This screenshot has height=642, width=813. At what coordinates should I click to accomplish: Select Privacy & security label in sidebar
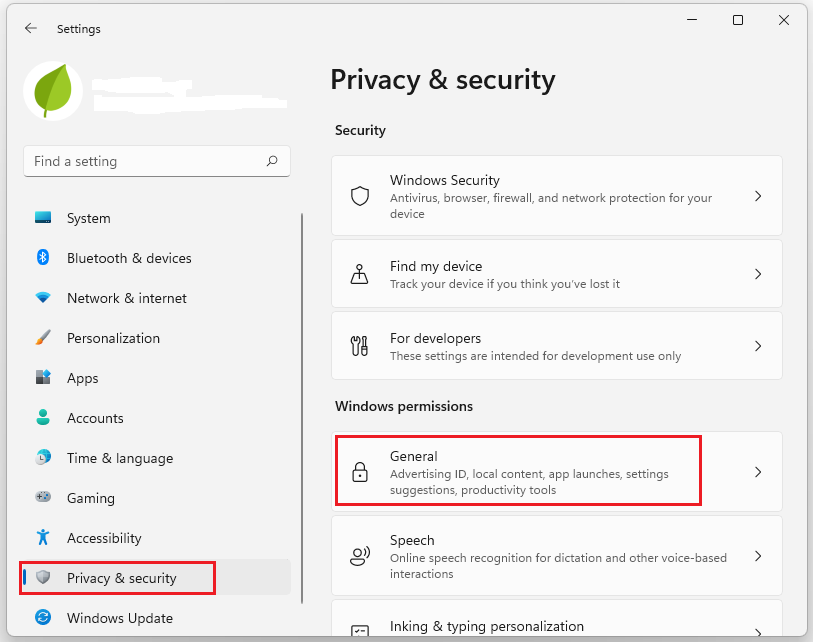[122, 578]
